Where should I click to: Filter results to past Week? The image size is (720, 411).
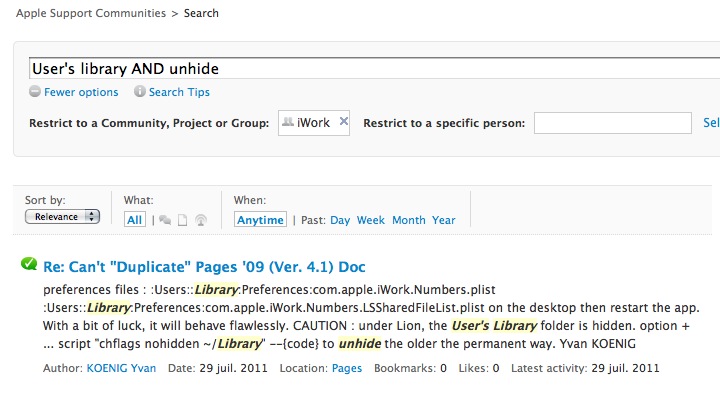[371, 220]
